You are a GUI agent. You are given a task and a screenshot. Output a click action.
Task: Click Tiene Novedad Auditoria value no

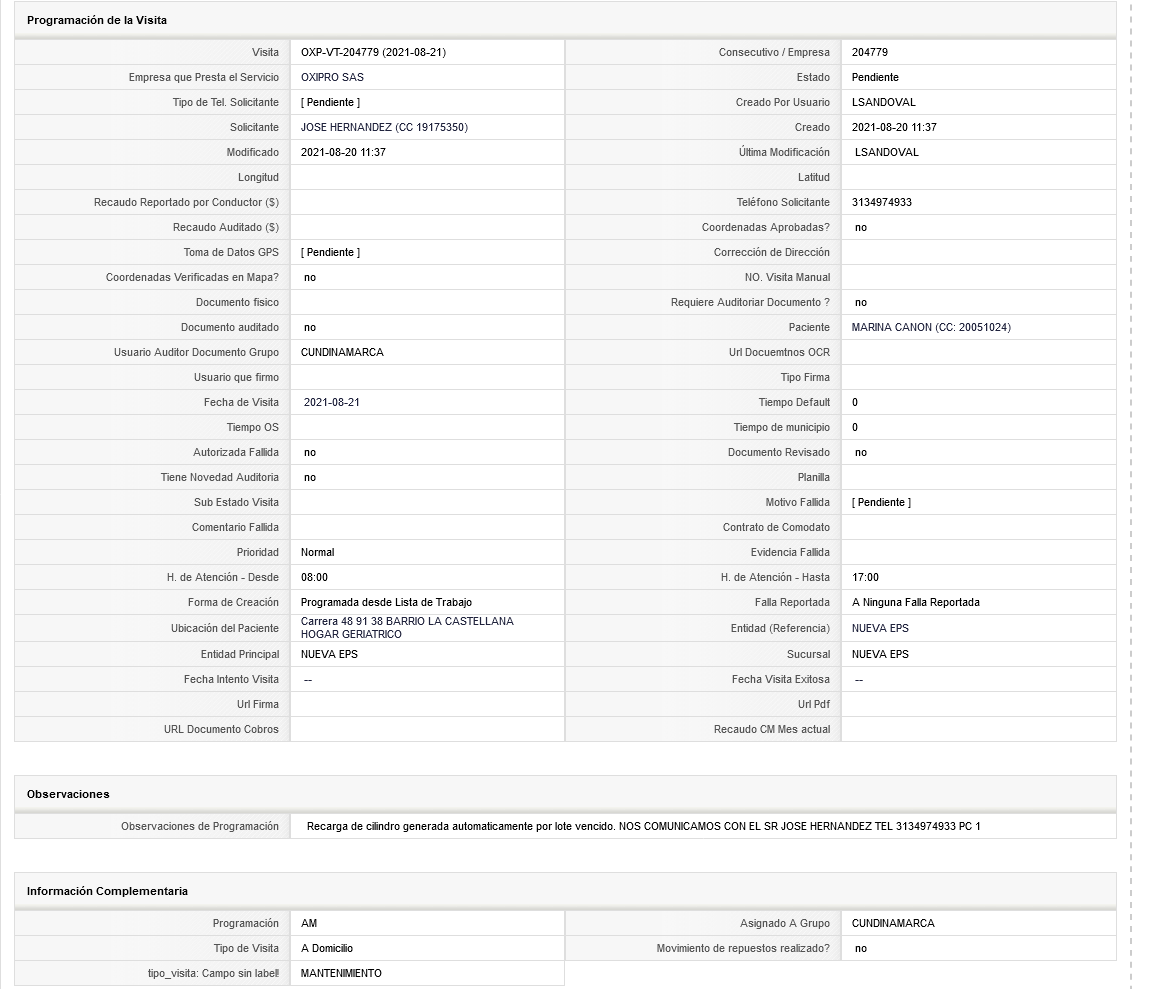309,478
